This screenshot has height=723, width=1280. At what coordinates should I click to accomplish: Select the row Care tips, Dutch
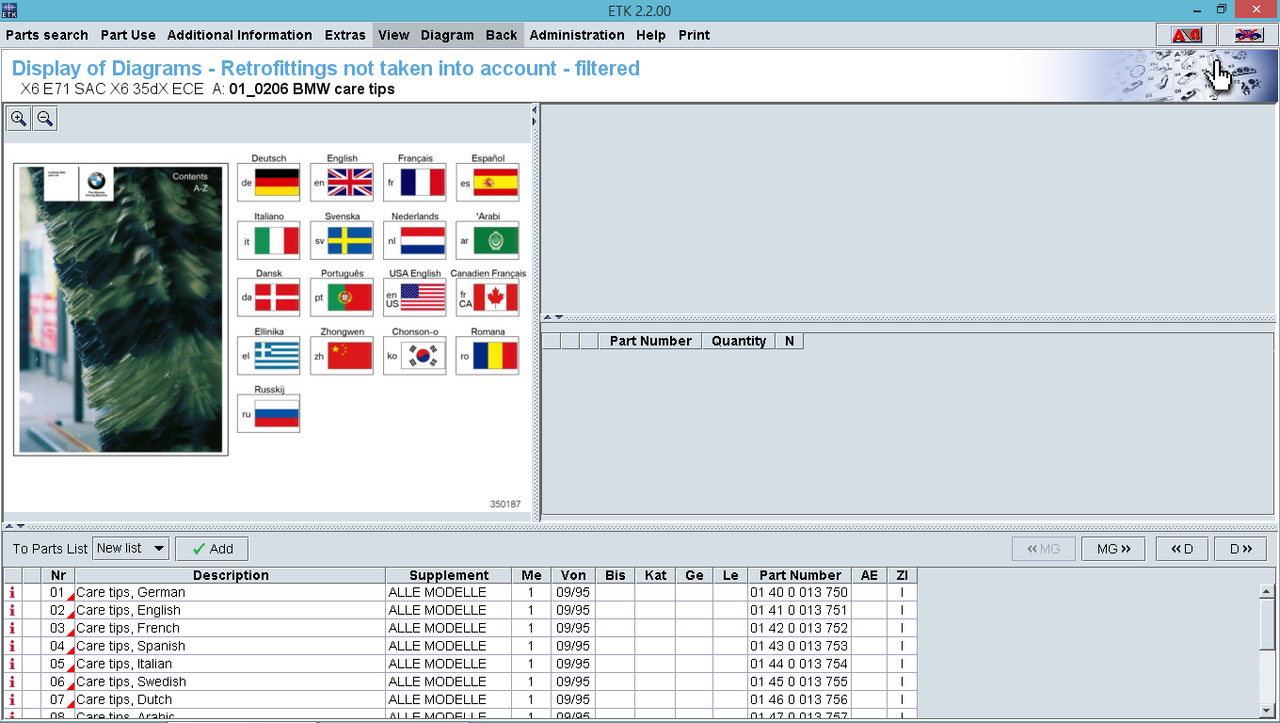tap(460, 700)
